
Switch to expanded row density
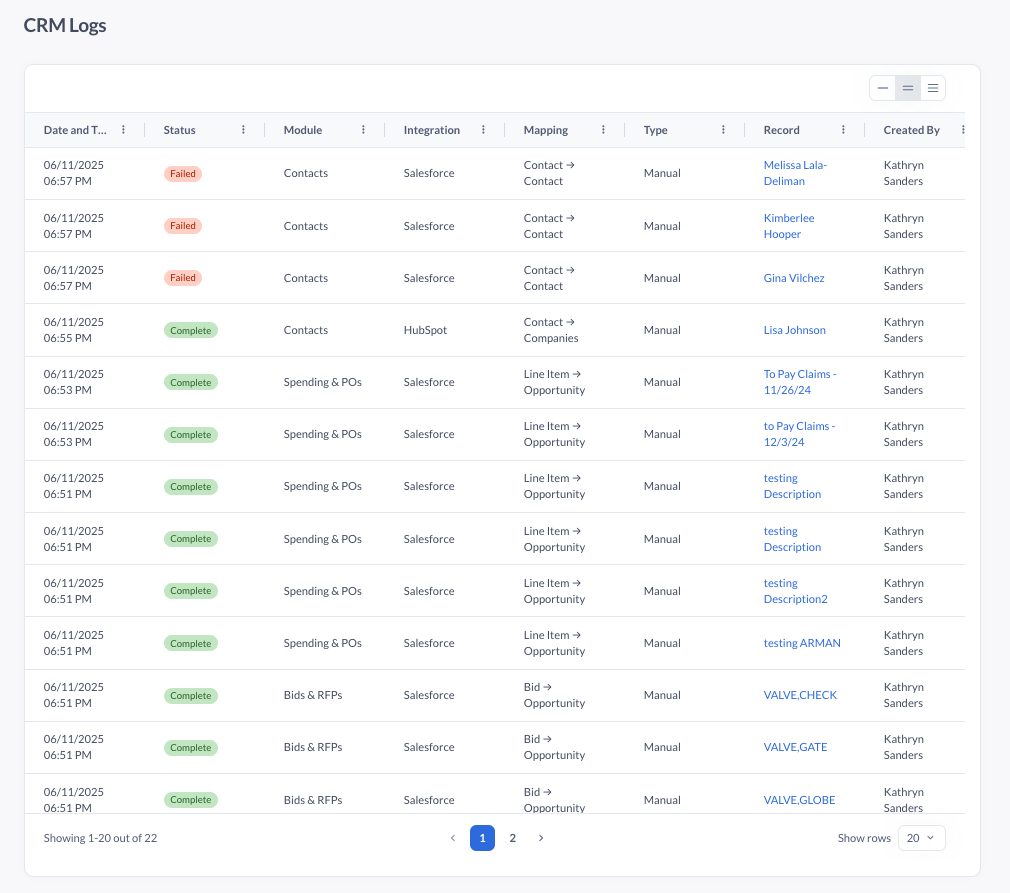coord(932,88)
